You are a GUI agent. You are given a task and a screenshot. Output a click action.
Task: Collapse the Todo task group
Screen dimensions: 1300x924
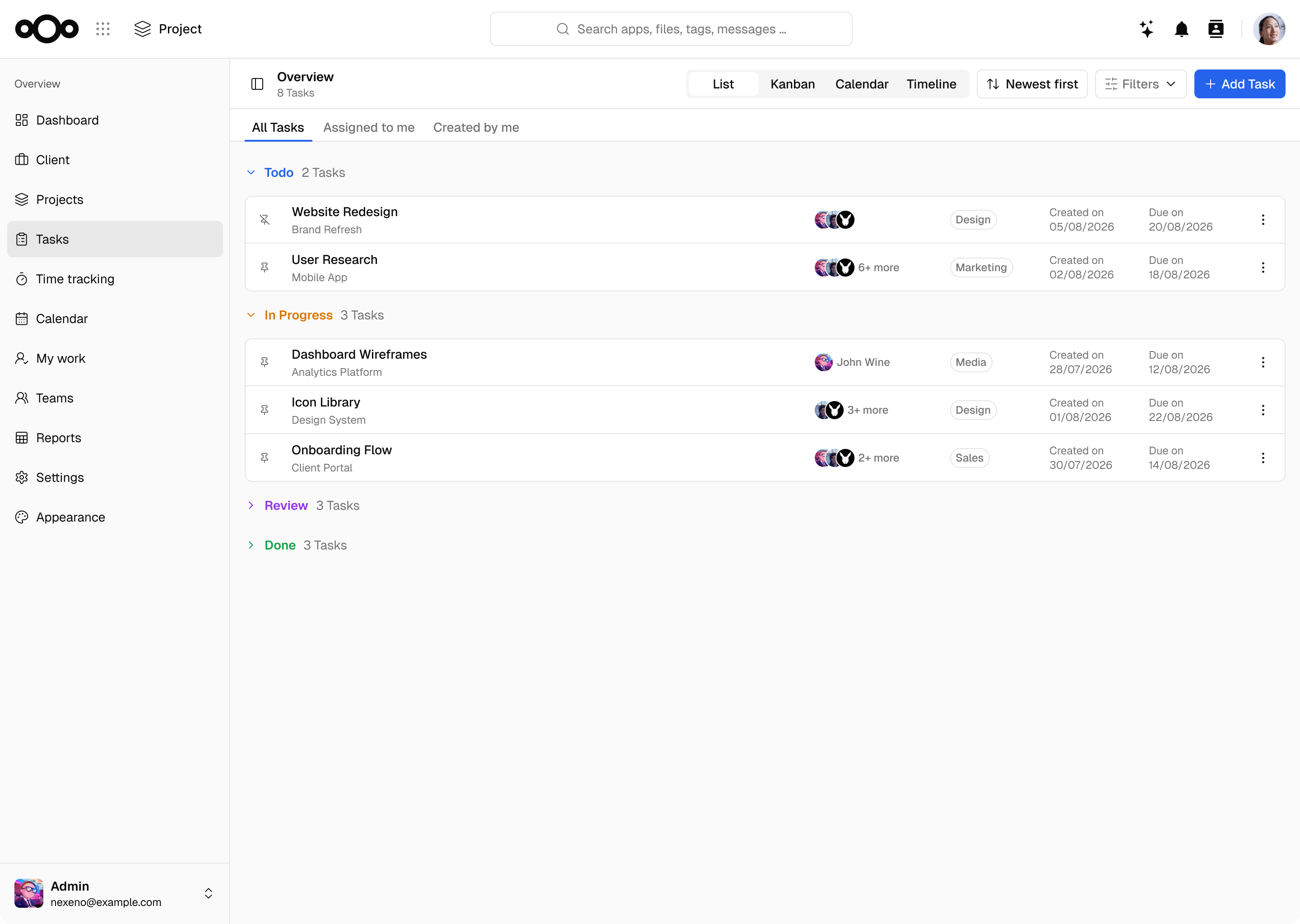click(251, 172)
